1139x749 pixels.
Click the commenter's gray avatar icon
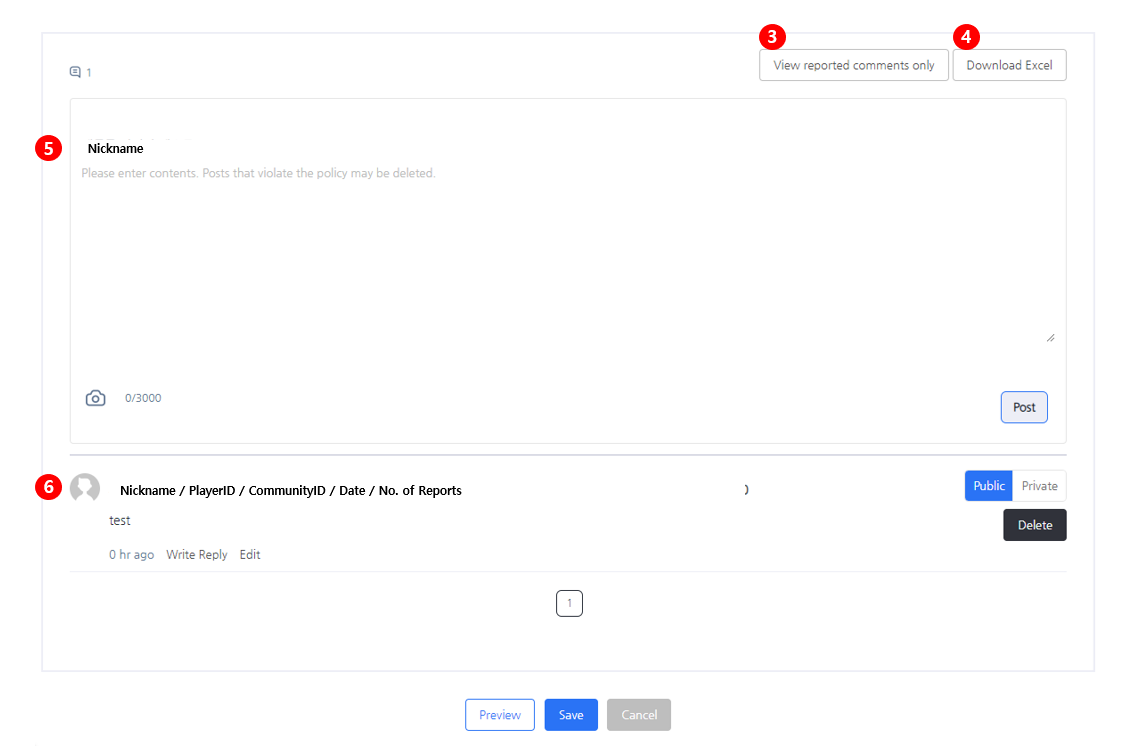[85, 488]
